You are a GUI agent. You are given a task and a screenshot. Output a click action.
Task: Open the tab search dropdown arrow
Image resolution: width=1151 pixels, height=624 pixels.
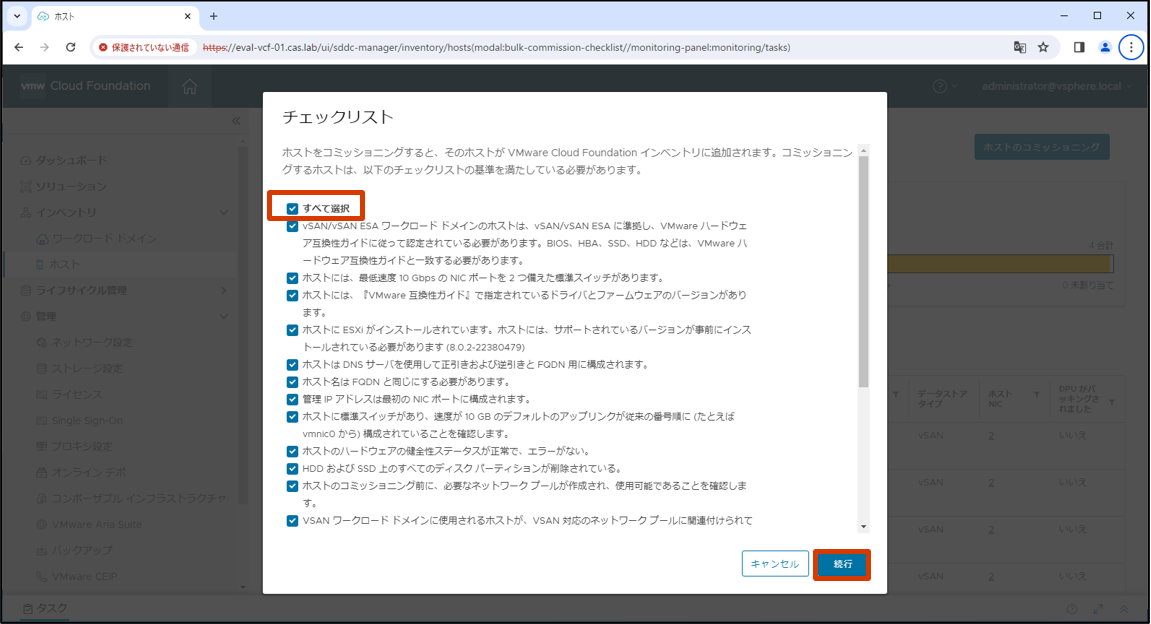tap(17, 16)
